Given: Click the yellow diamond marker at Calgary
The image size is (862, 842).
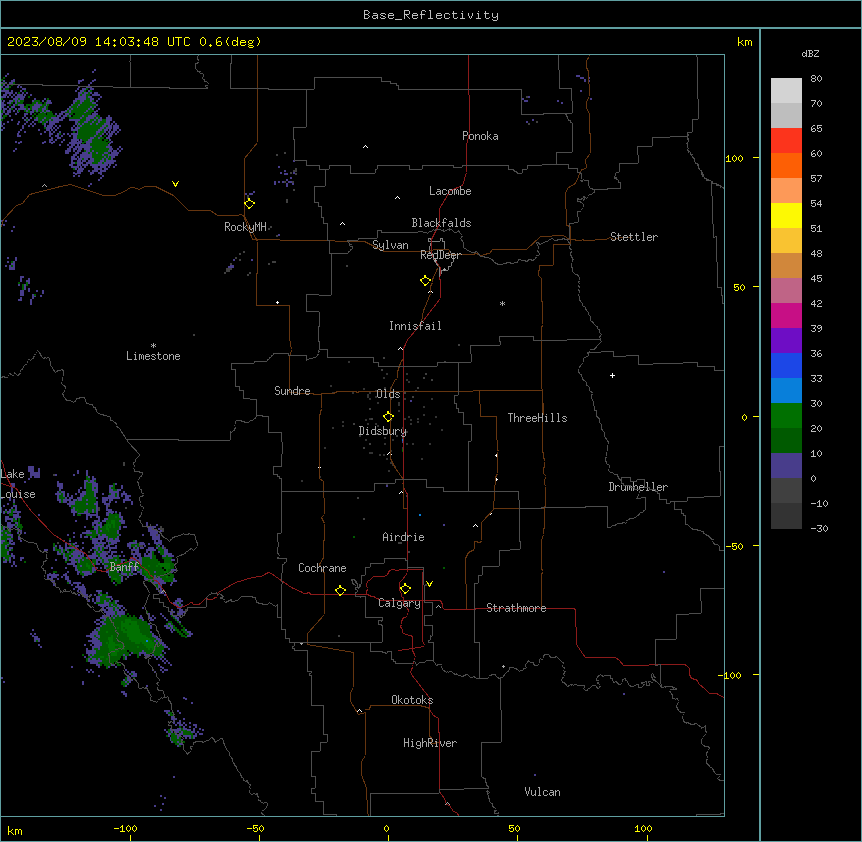Looking at the screenshot, I should (405, 589).
